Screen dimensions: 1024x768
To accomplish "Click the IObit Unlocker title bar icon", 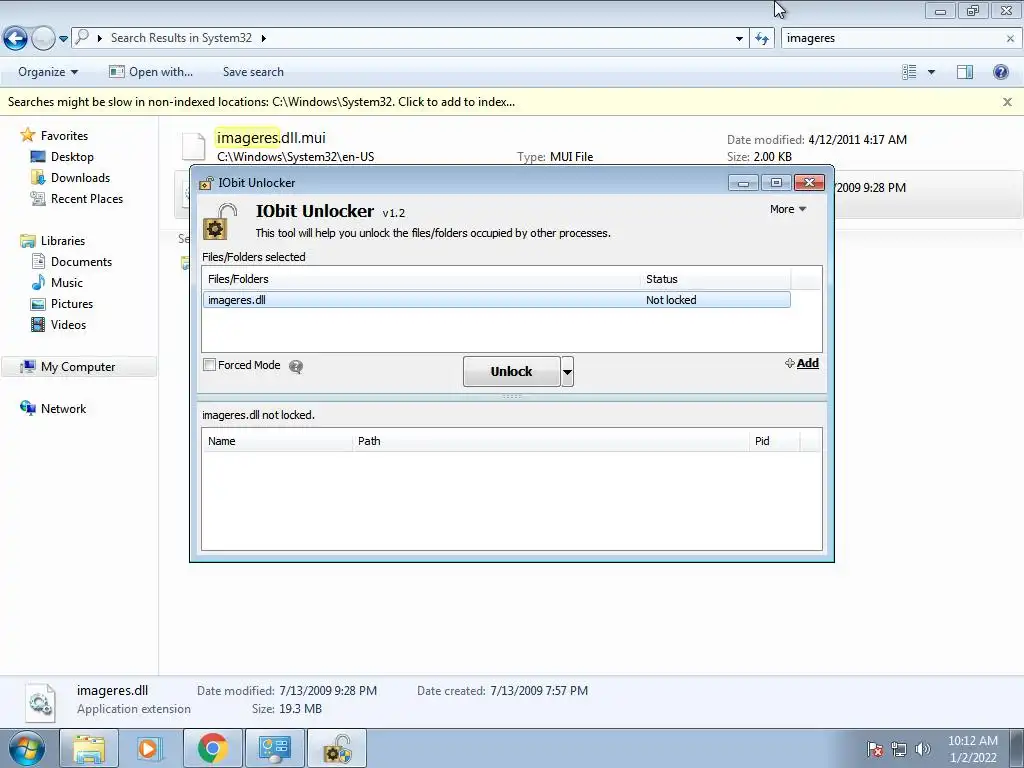I will [x=206, y=183].
